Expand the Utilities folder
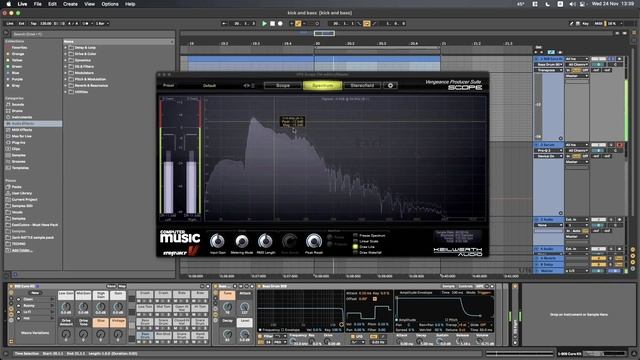This screenshot has width=640, height=360. [65, 92]
